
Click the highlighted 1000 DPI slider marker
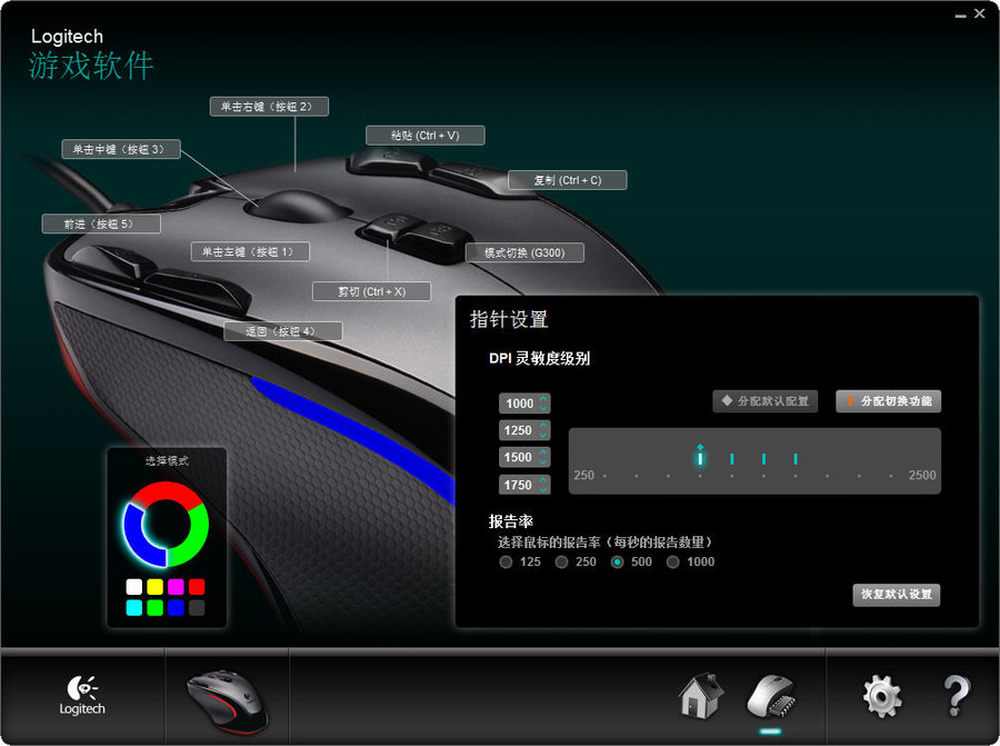[700, 457]
